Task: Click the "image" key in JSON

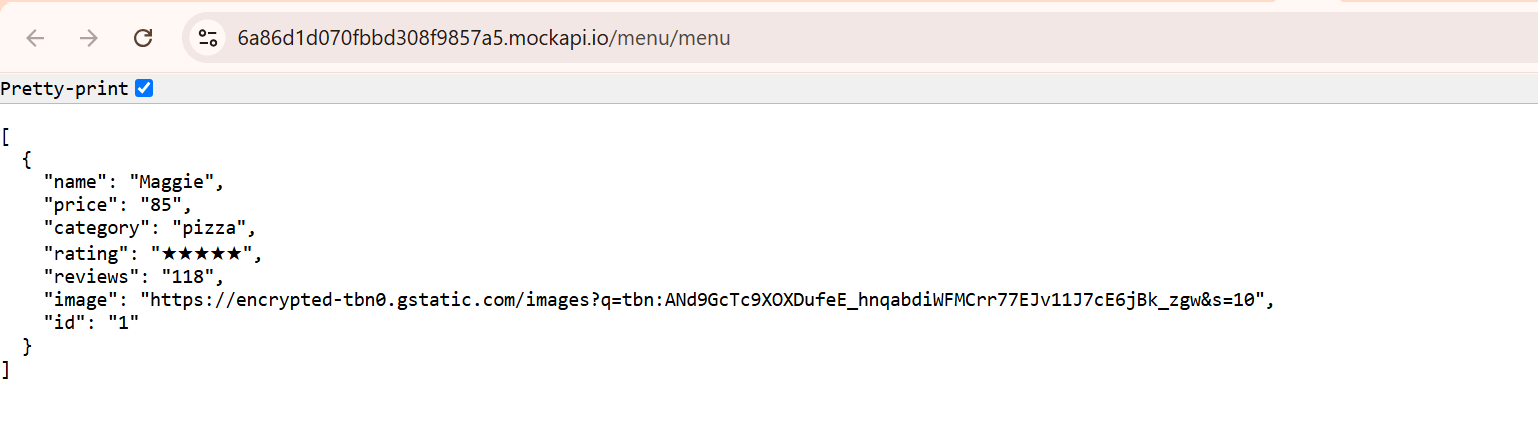Action: [x=80, y=299]
